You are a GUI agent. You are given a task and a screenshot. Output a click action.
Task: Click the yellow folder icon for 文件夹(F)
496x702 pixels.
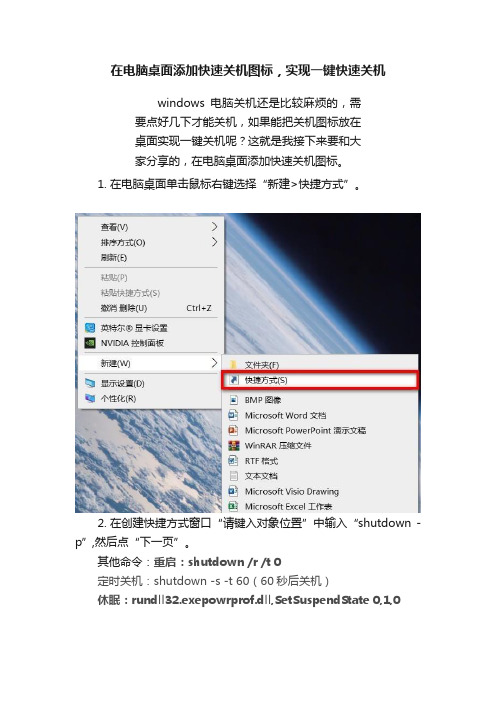click(233, 365)
